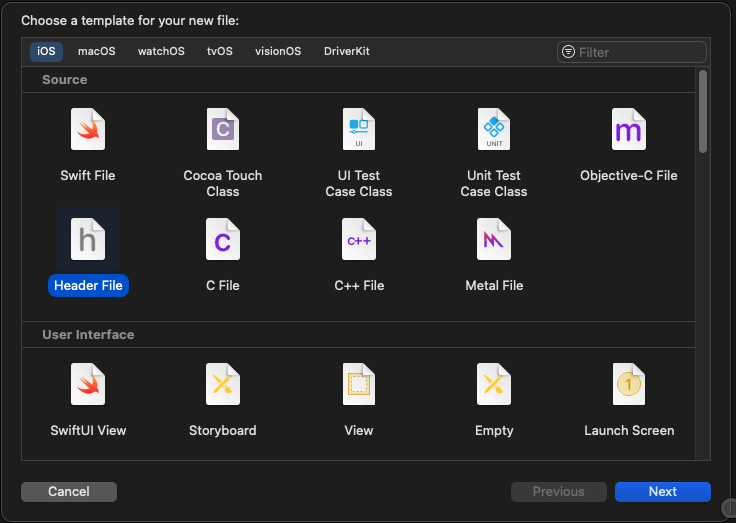Select the C++ File template icon
The image size is (736, 523).
coord(359,239)
